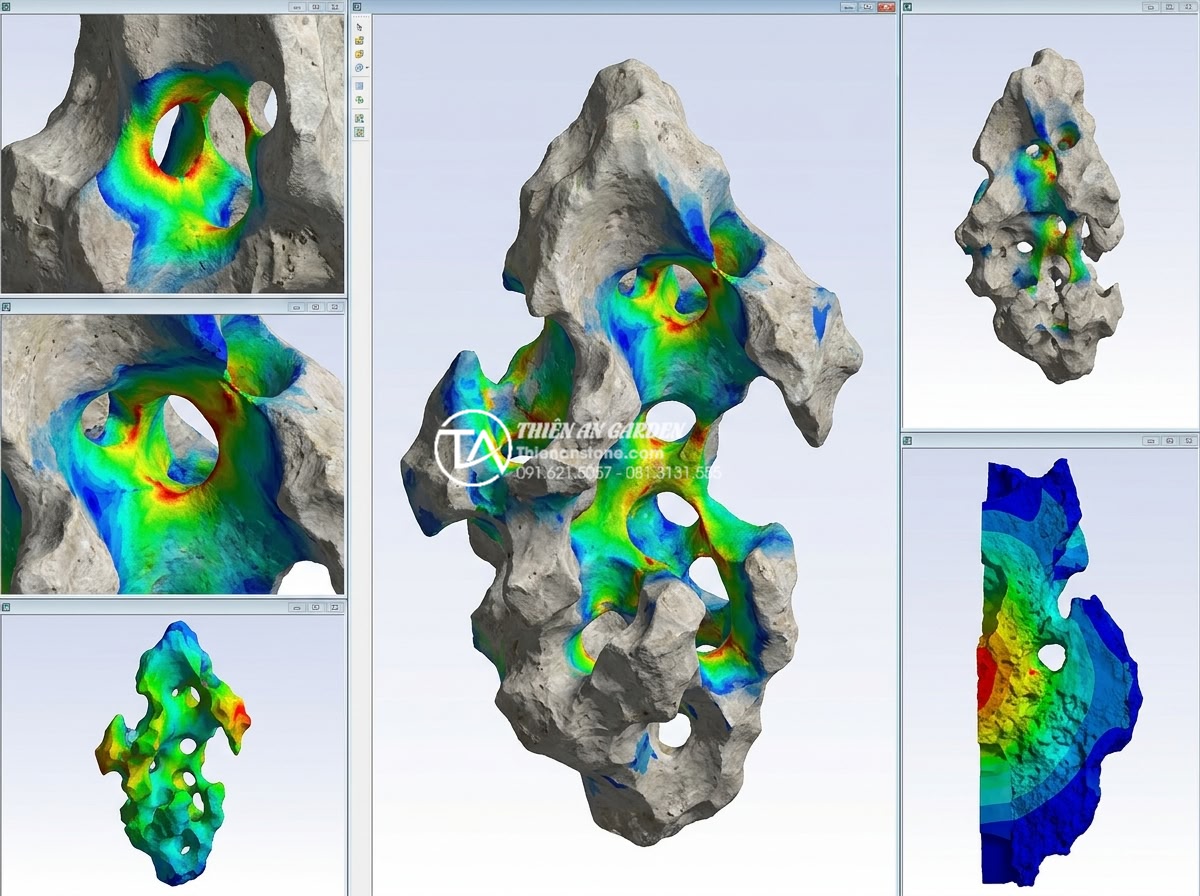Restore the full-color displacement rock window
This screenshot has width=1200, height=896.
(x=315, y=607)
